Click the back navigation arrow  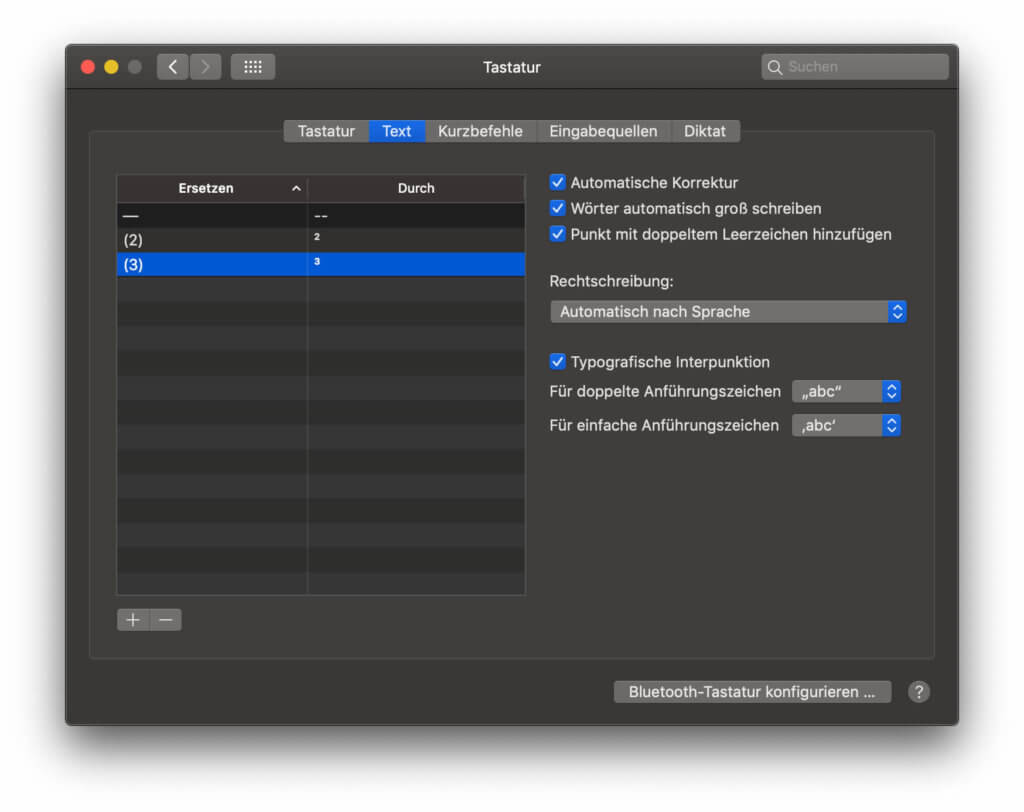tap(172, 66)
